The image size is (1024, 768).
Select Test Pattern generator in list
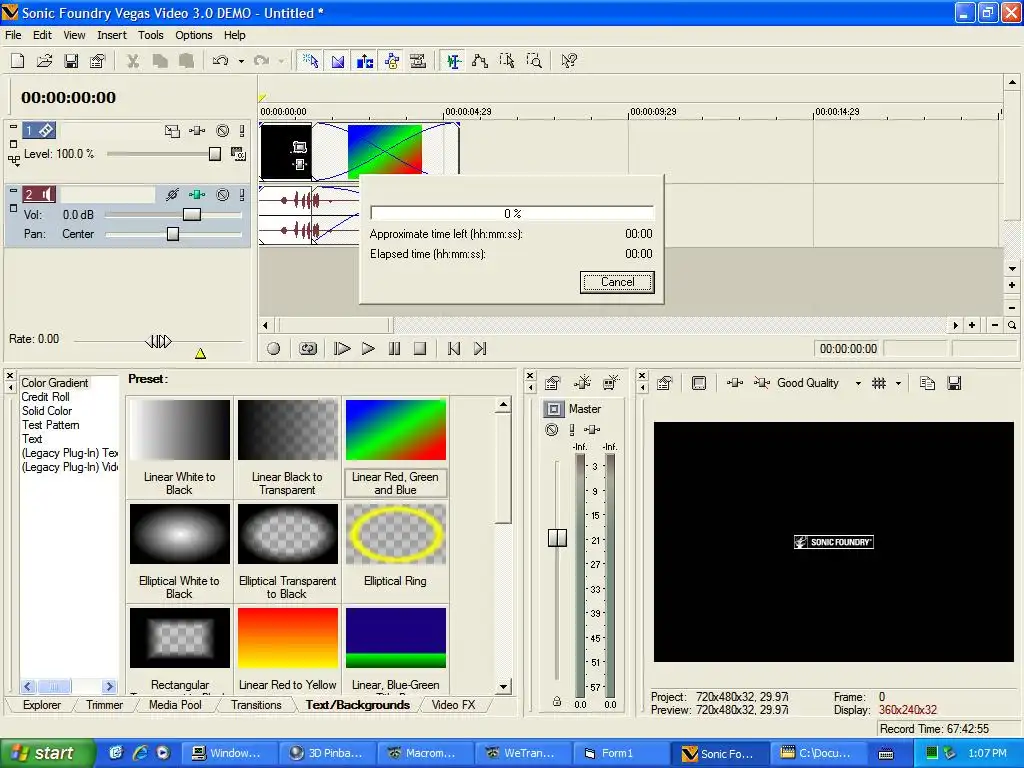50,425
